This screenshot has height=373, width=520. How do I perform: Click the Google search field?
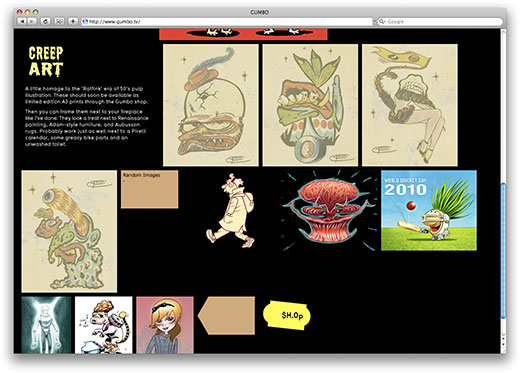pos(440,22)
